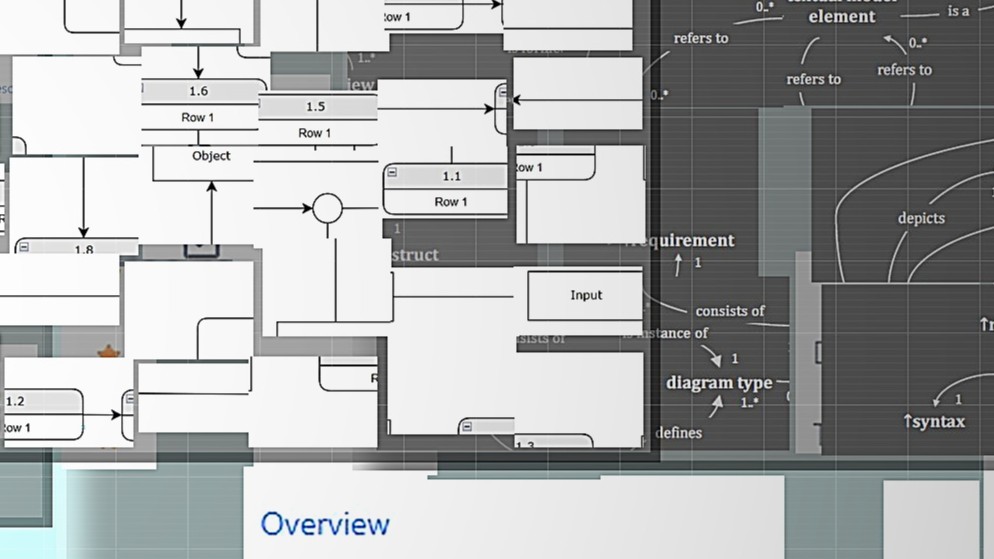Viewport: 994px width, 559px height.
Task: Click Row 1 under the 1.6 header
Action: (x=198, y=117)
